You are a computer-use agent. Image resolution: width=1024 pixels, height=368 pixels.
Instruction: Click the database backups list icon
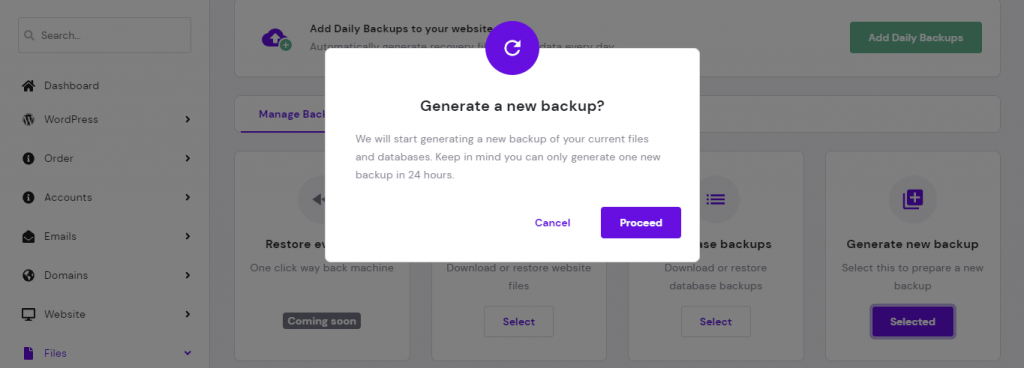click(716, 199)
